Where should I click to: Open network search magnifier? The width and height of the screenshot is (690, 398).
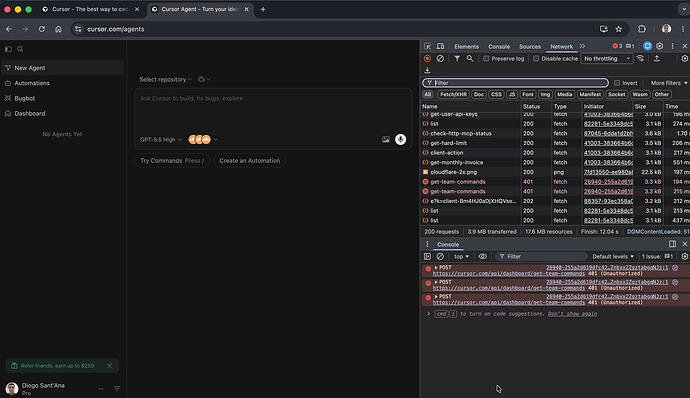(x=470, y=59)
